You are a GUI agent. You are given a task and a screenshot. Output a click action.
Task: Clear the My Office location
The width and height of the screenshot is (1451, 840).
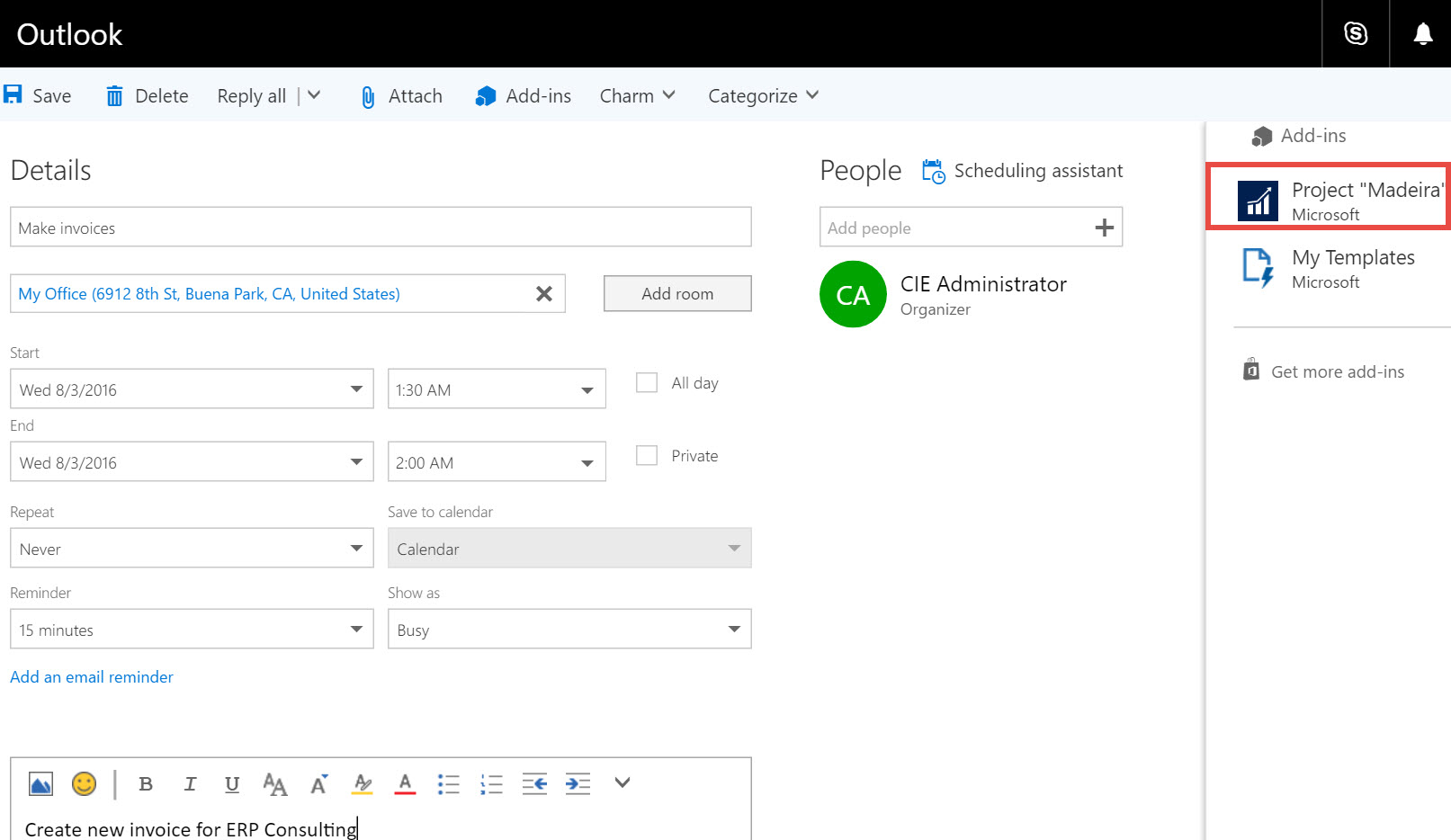543,294
